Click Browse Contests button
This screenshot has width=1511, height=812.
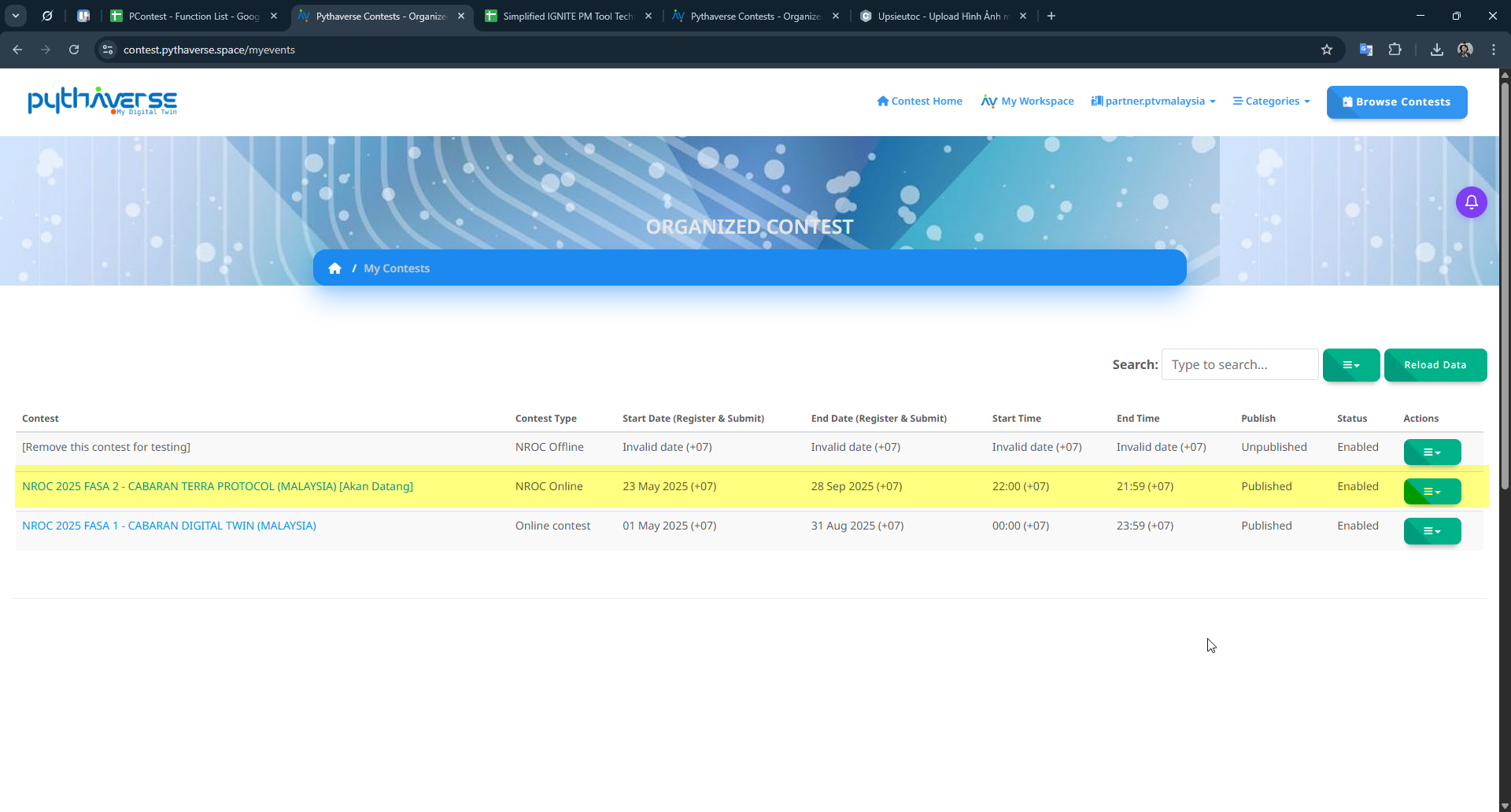tap(1397, 102)
